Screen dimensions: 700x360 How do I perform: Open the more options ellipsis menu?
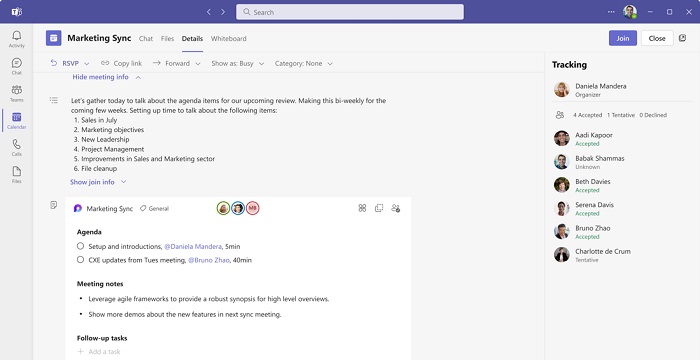(x=611, y=12)
